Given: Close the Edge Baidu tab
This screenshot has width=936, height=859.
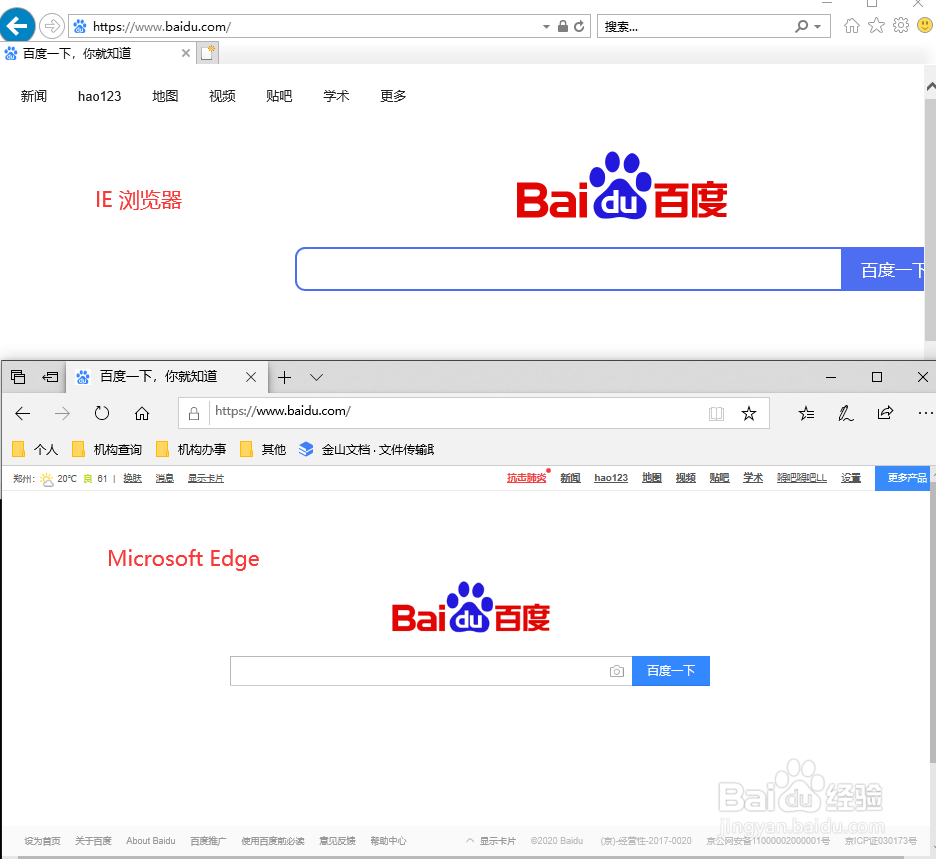Looking at the screenshot, I should tap(251, 377).
